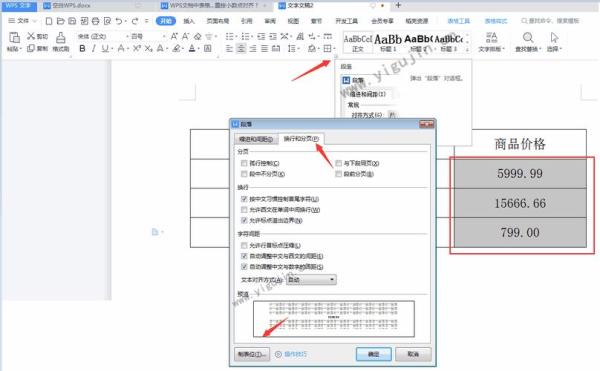
Task: Click the Align right icon
Action: coord(253,49)
